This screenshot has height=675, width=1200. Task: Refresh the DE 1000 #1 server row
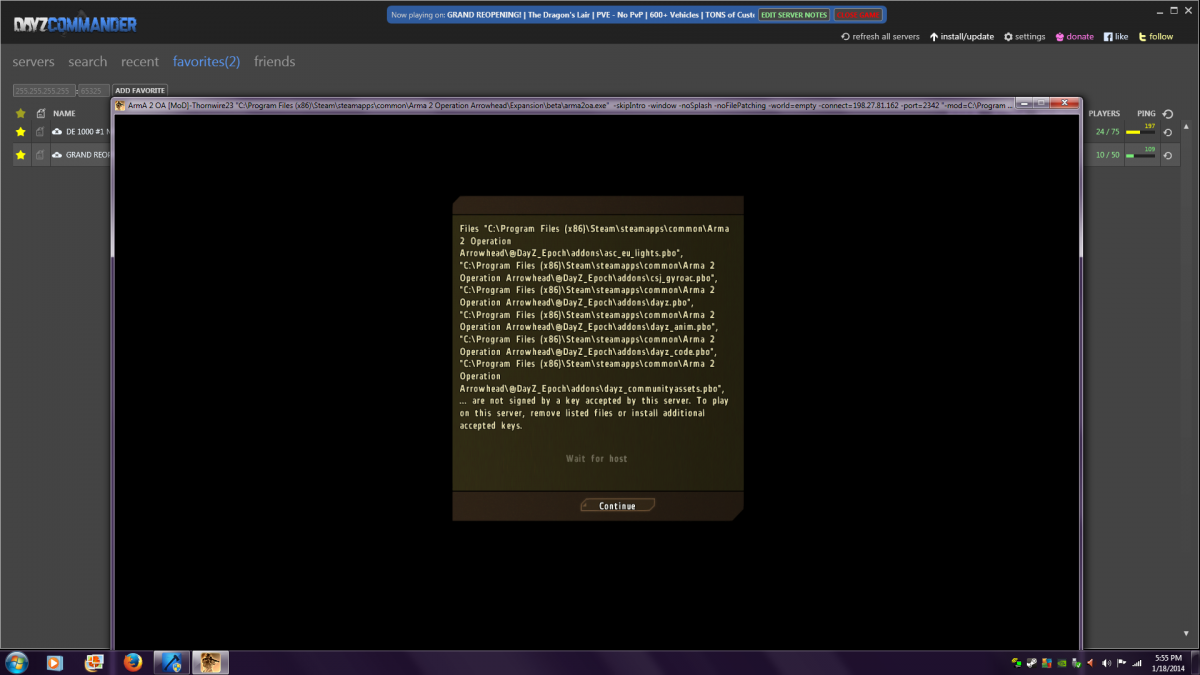(x=1167, y=132)
